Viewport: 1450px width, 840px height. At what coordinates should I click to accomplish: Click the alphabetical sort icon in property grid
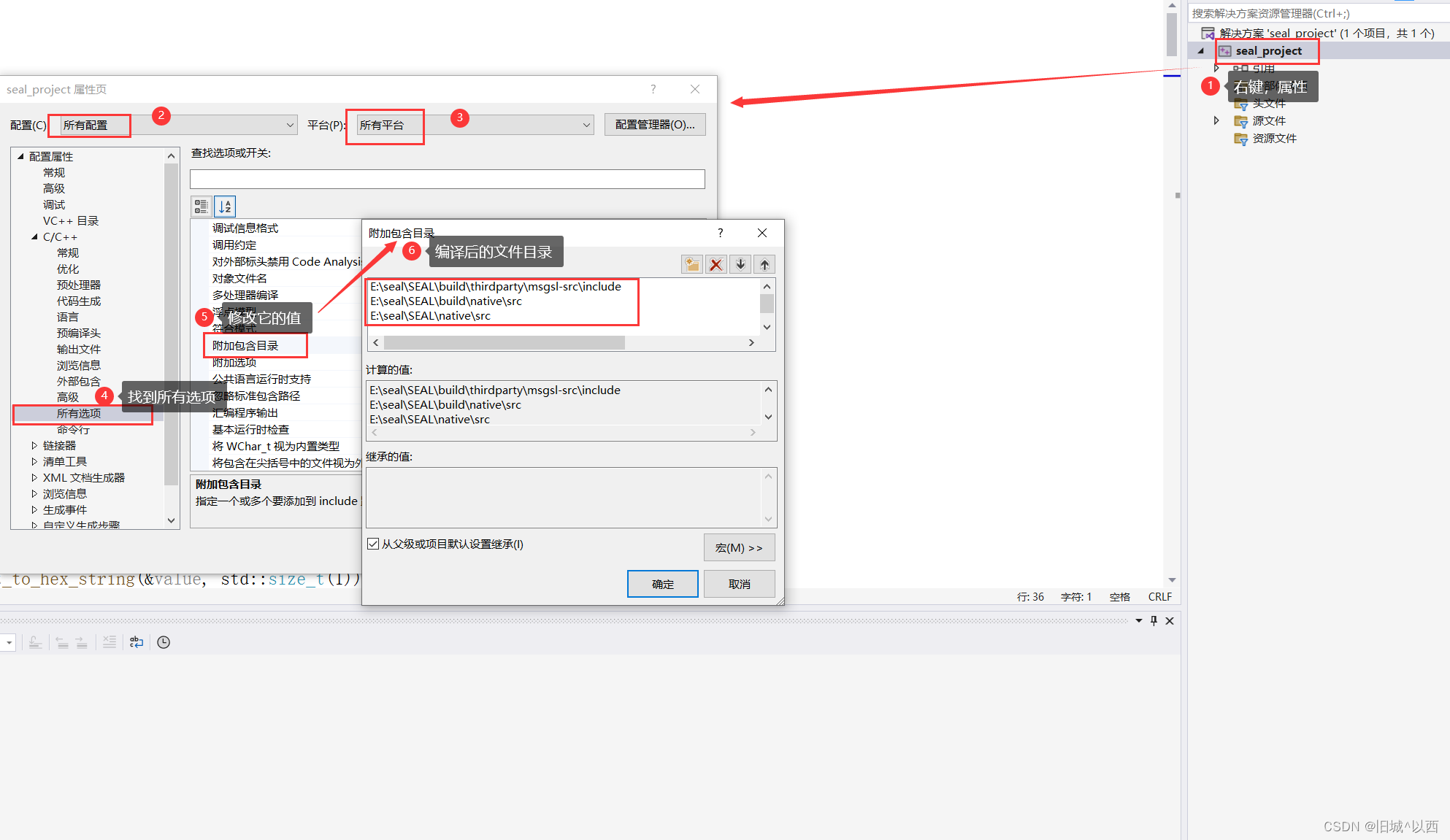tap(226, 207)
